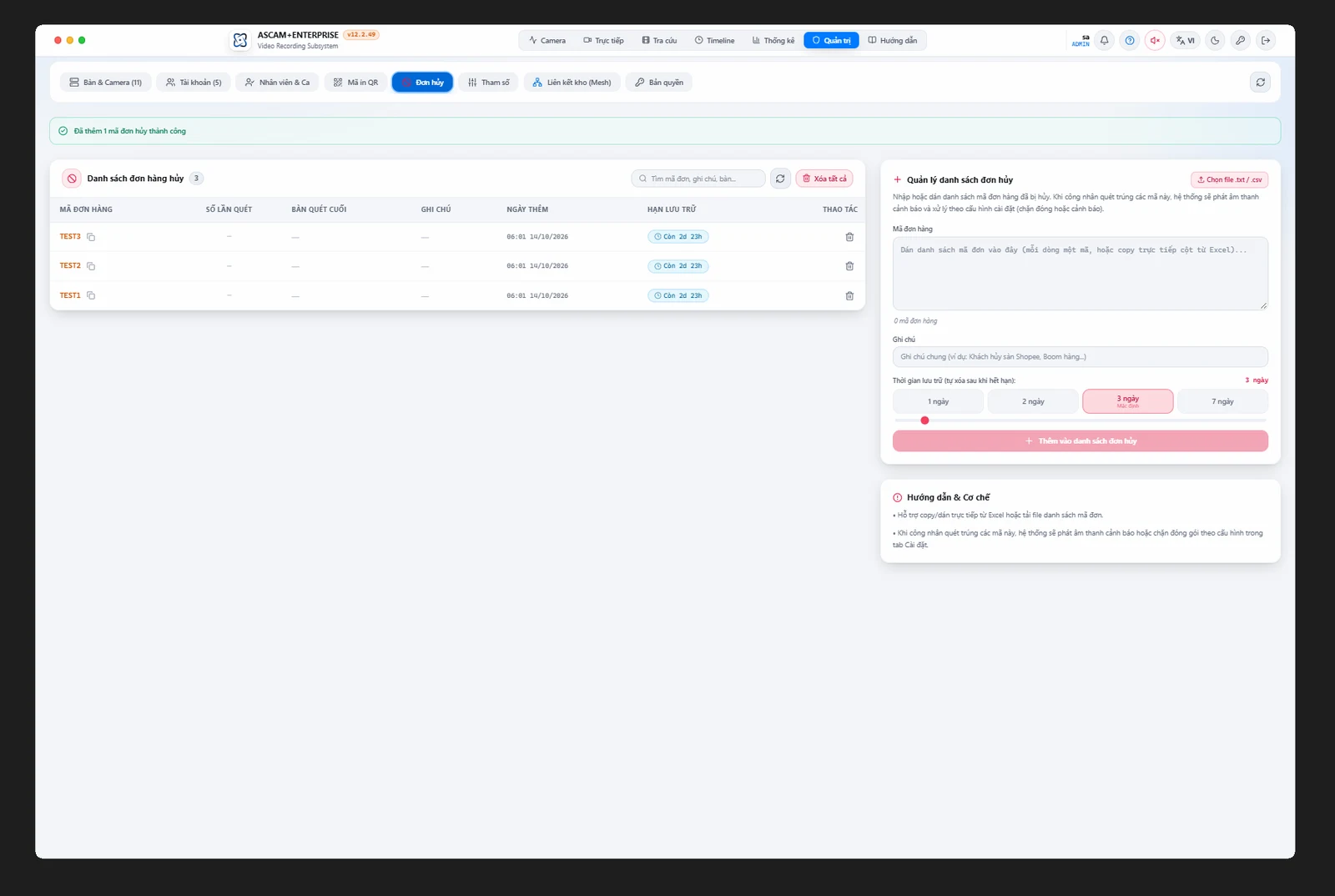Open Nhân viên & Ca sub-tab
This screenshot has width=1335, height=896.
[277, 83]
